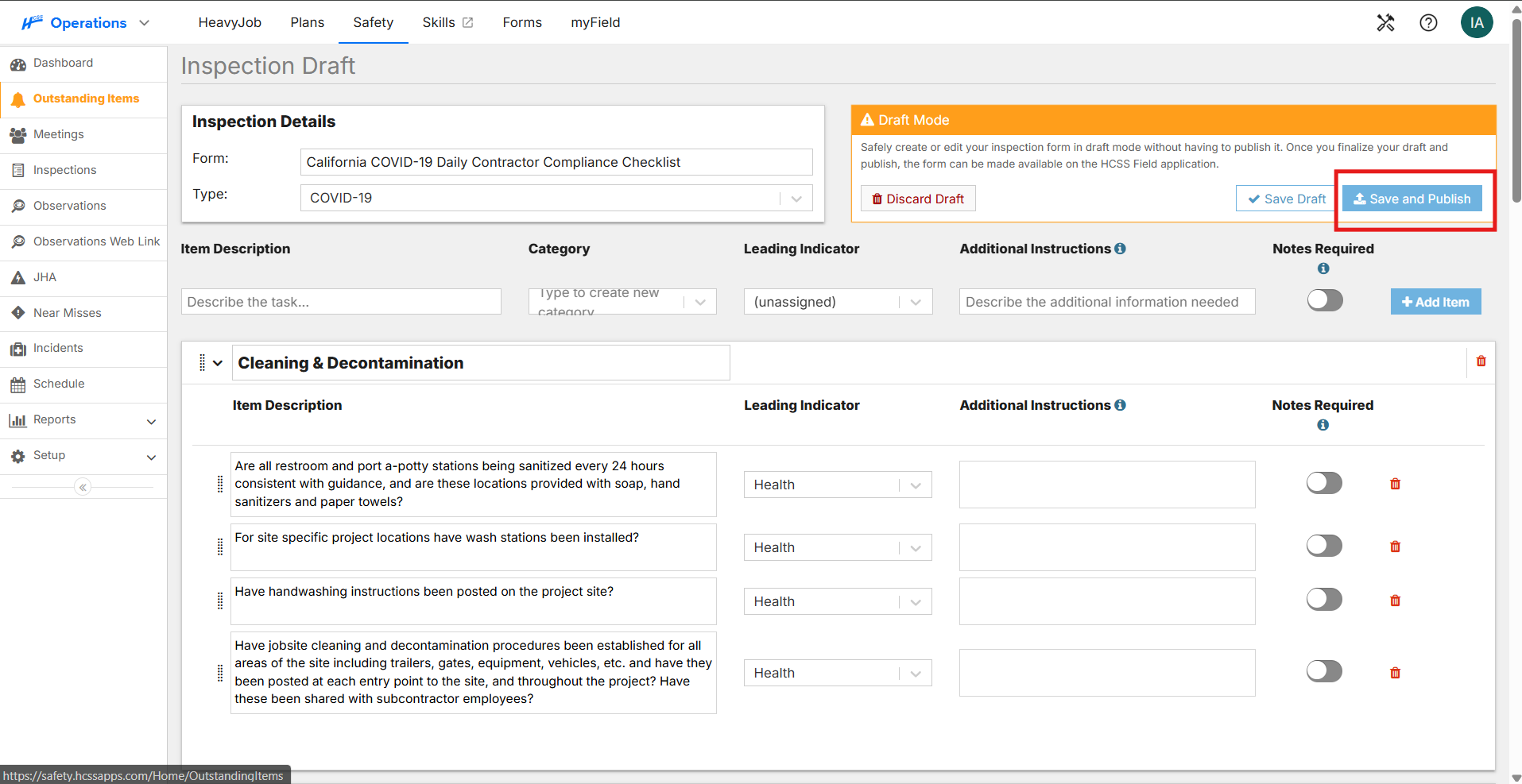Click the Inspections checklist icon
1522x784 pixels.
(17, 170)
